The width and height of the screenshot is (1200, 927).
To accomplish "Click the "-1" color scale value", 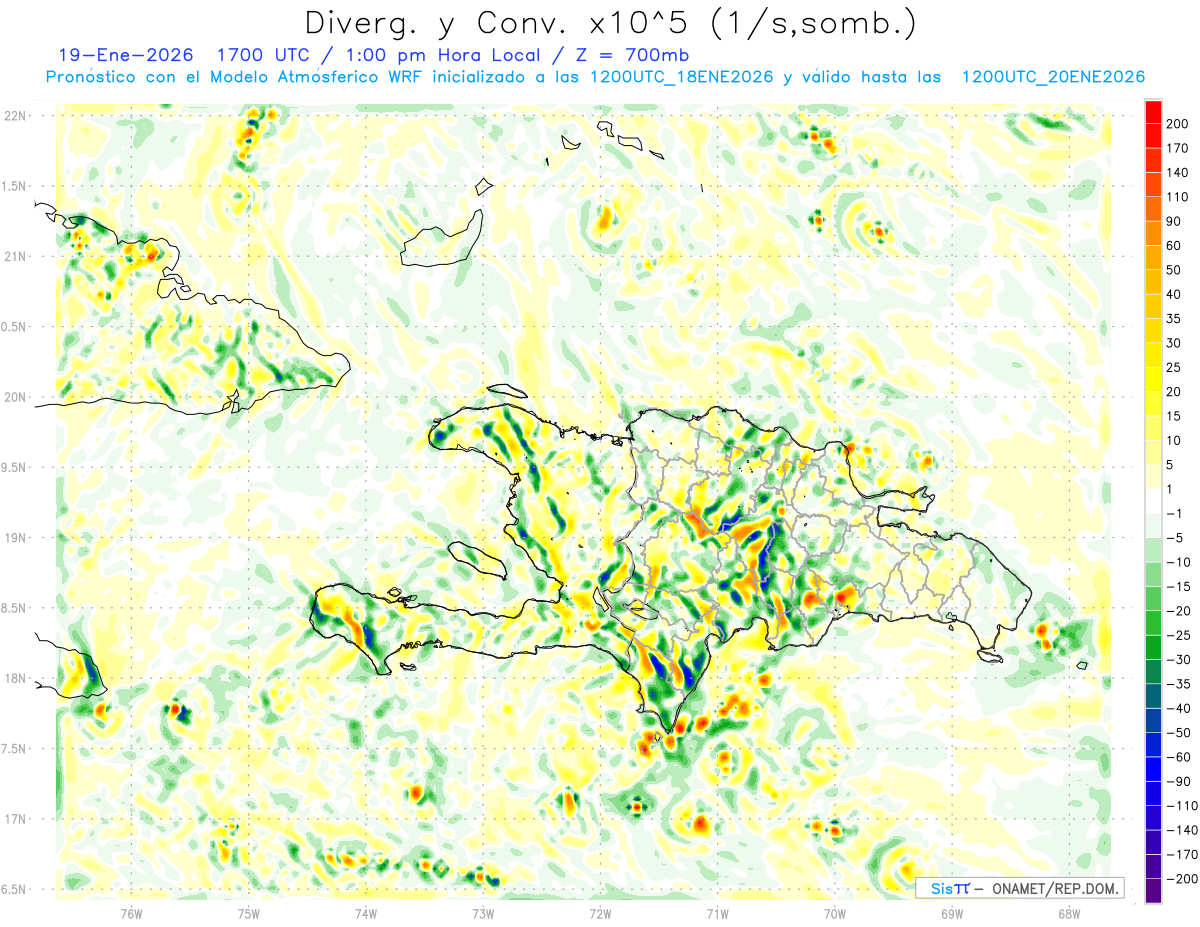I will (1174, 513).
